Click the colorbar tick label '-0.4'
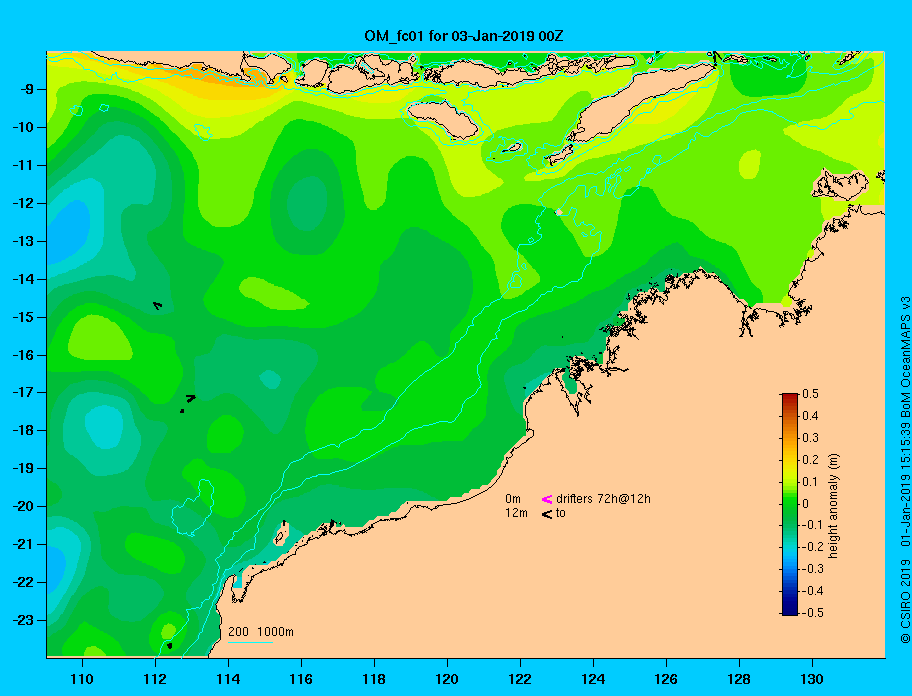Viewport: 912px width, 696px height. pos(813,591)
